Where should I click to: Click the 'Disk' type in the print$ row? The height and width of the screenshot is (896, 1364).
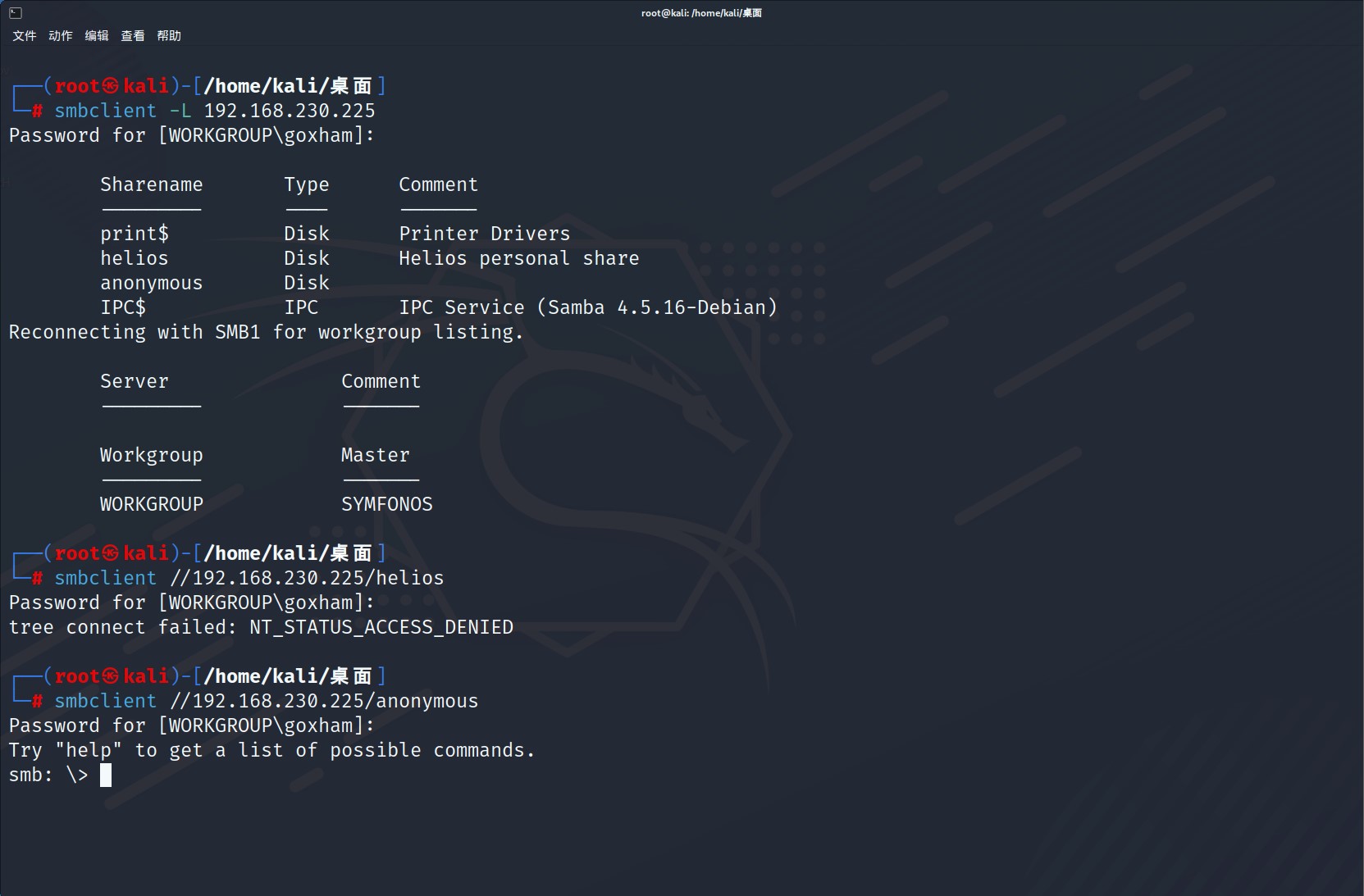click(x=307, y=234)
